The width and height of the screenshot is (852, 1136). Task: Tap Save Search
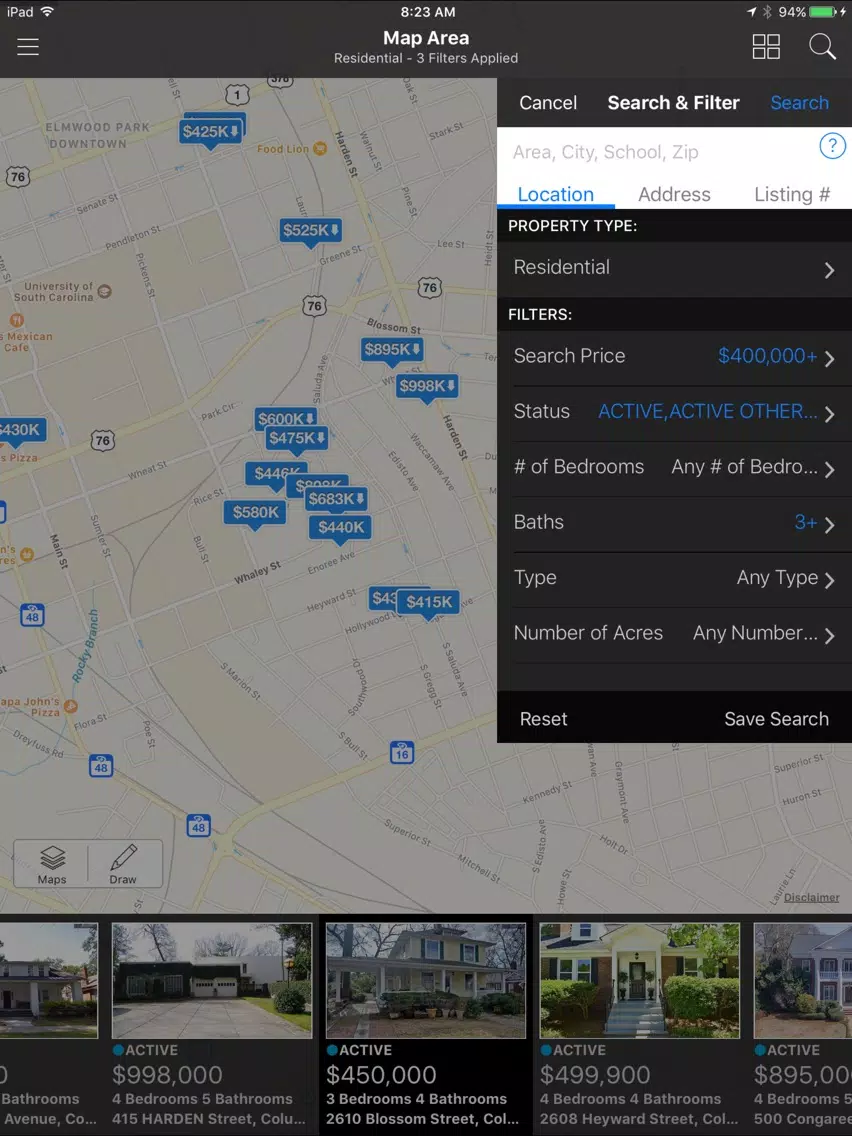coord(777,719)
